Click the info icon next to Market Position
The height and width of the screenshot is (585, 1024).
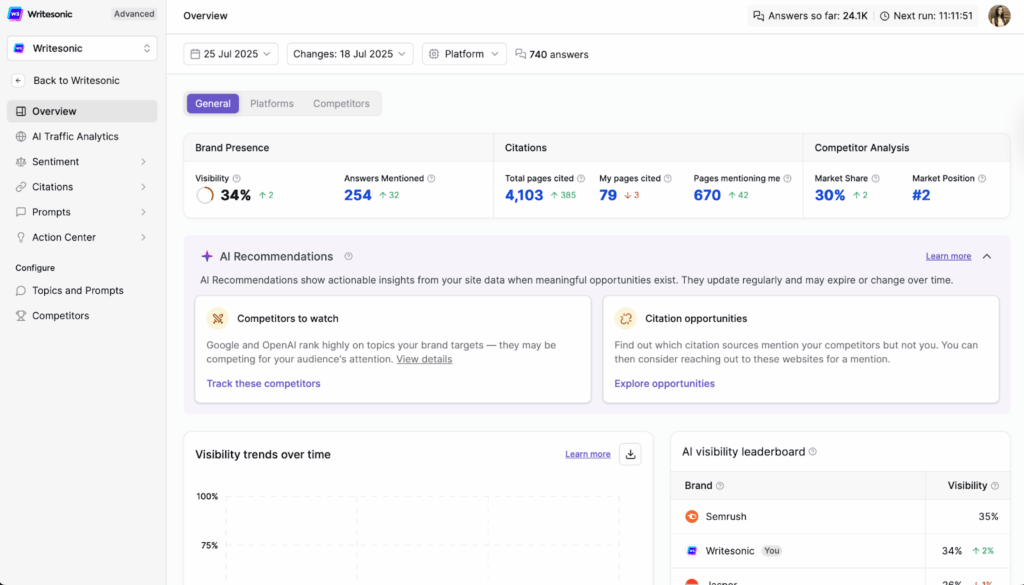[x=982, y=178]
